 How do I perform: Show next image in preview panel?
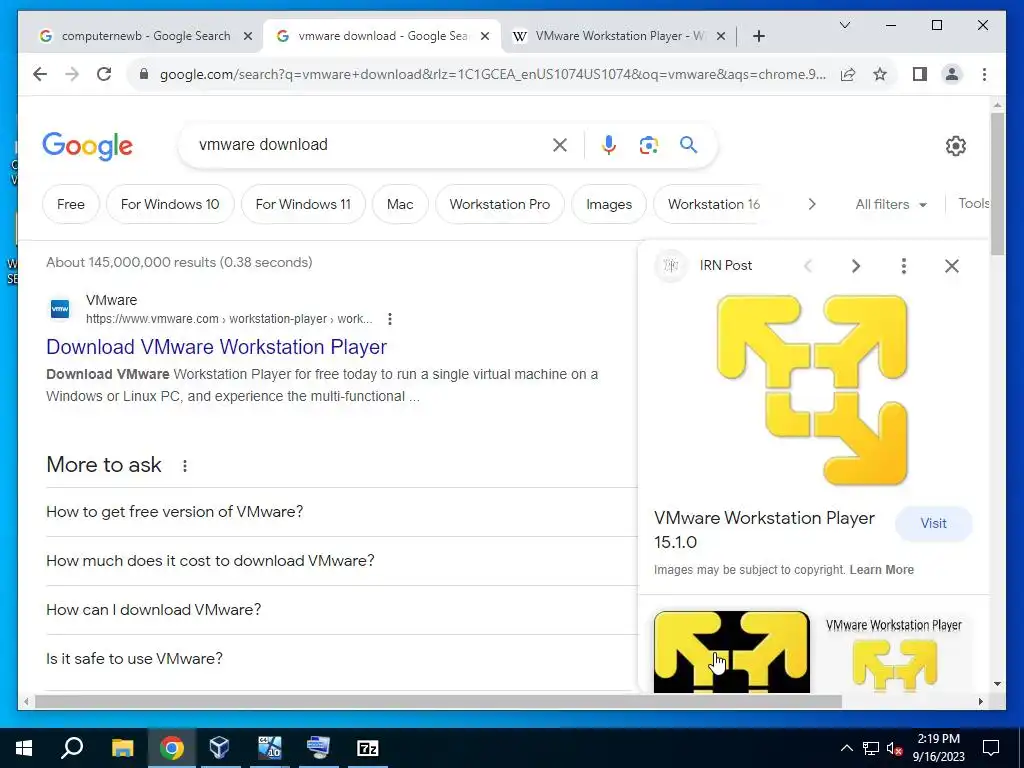(x=856, y=266)
